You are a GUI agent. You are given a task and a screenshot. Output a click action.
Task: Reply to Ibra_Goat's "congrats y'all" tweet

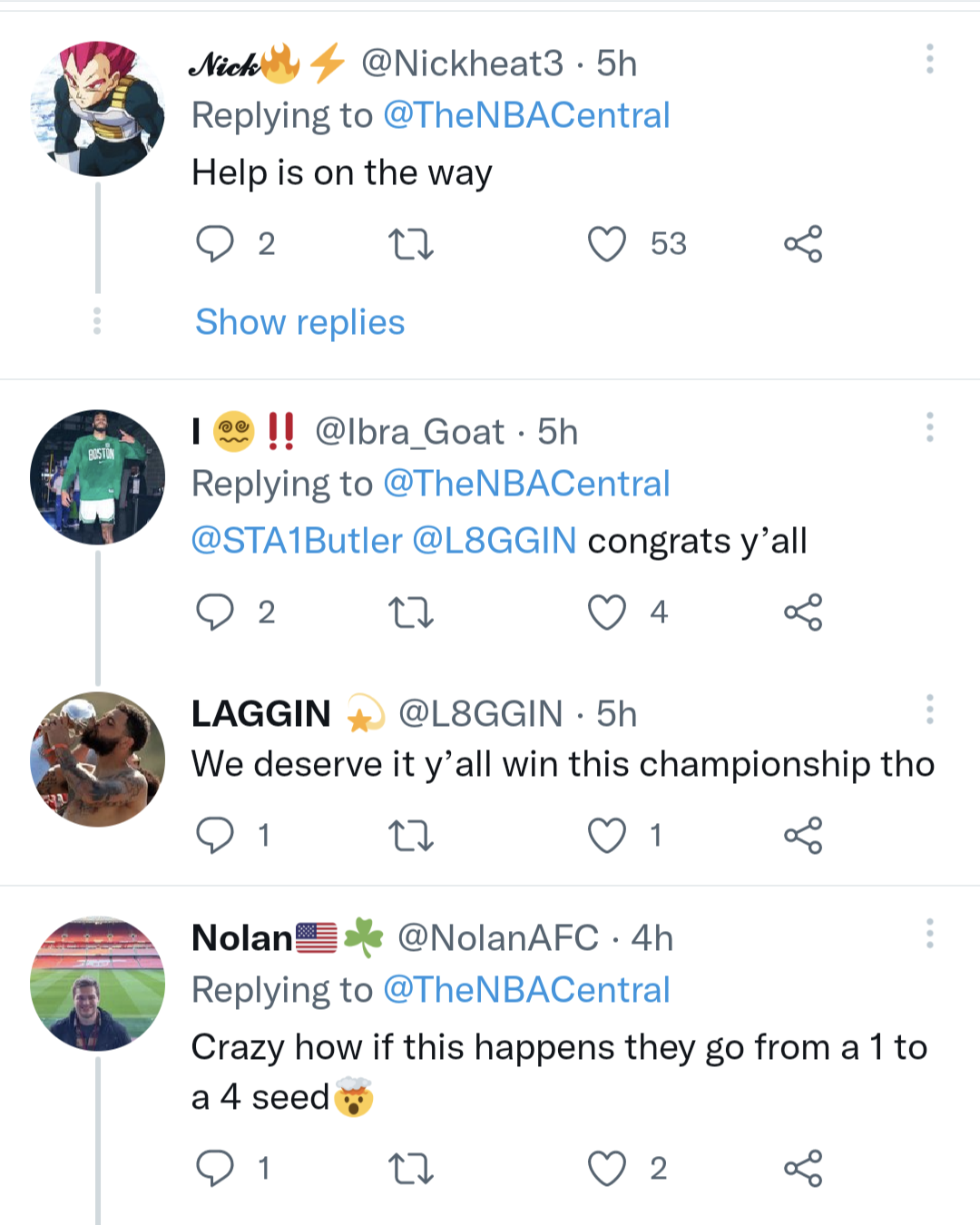pos(215,612)
